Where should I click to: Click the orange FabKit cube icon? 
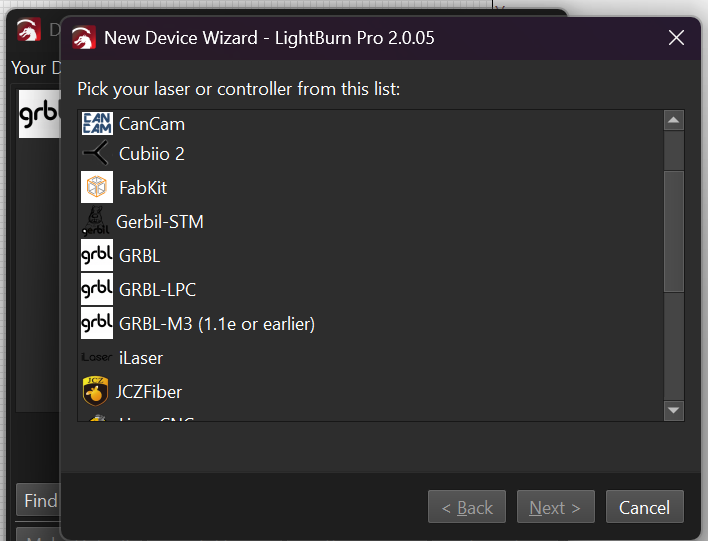pos(97,187)
